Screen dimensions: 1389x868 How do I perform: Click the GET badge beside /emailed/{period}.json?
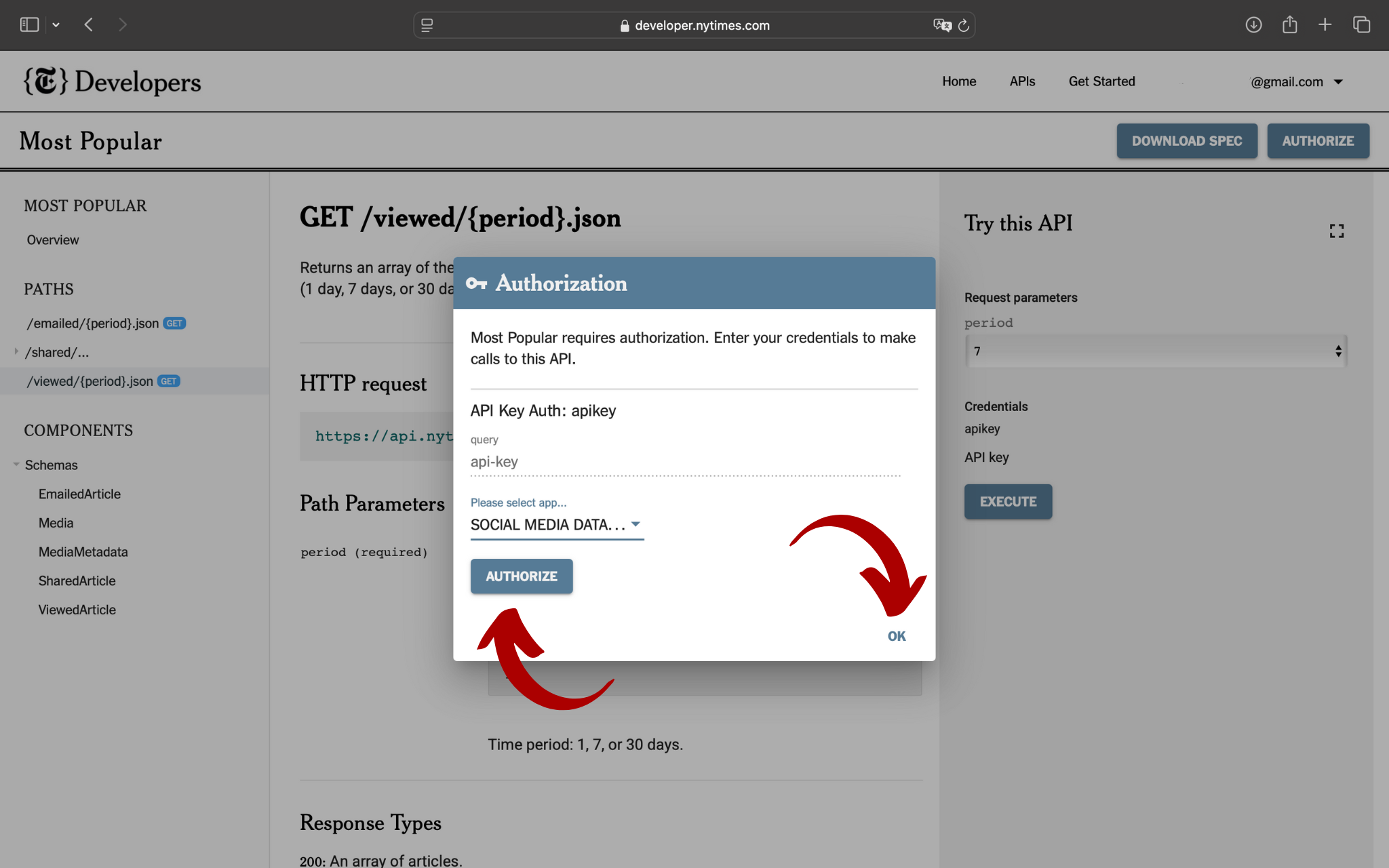174,323
